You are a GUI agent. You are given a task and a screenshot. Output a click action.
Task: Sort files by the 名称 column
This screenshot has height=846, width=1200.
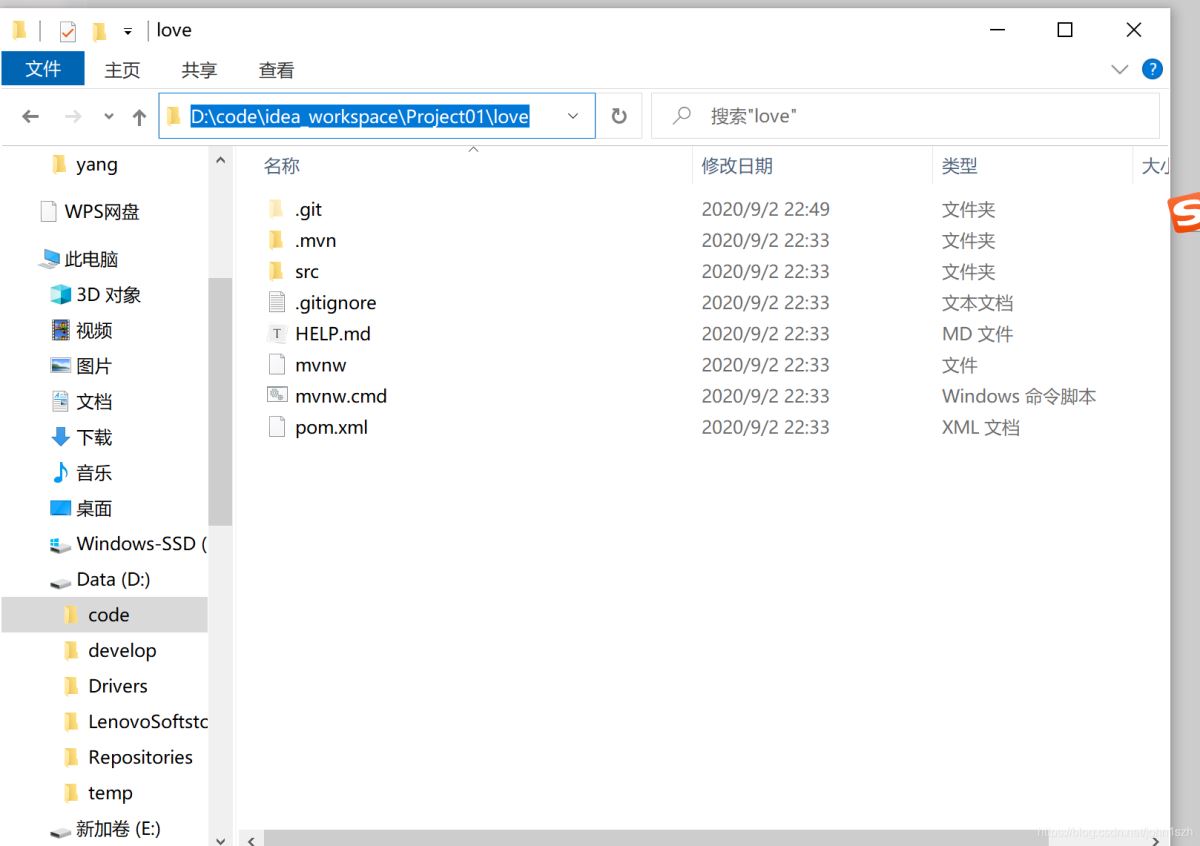281,165
